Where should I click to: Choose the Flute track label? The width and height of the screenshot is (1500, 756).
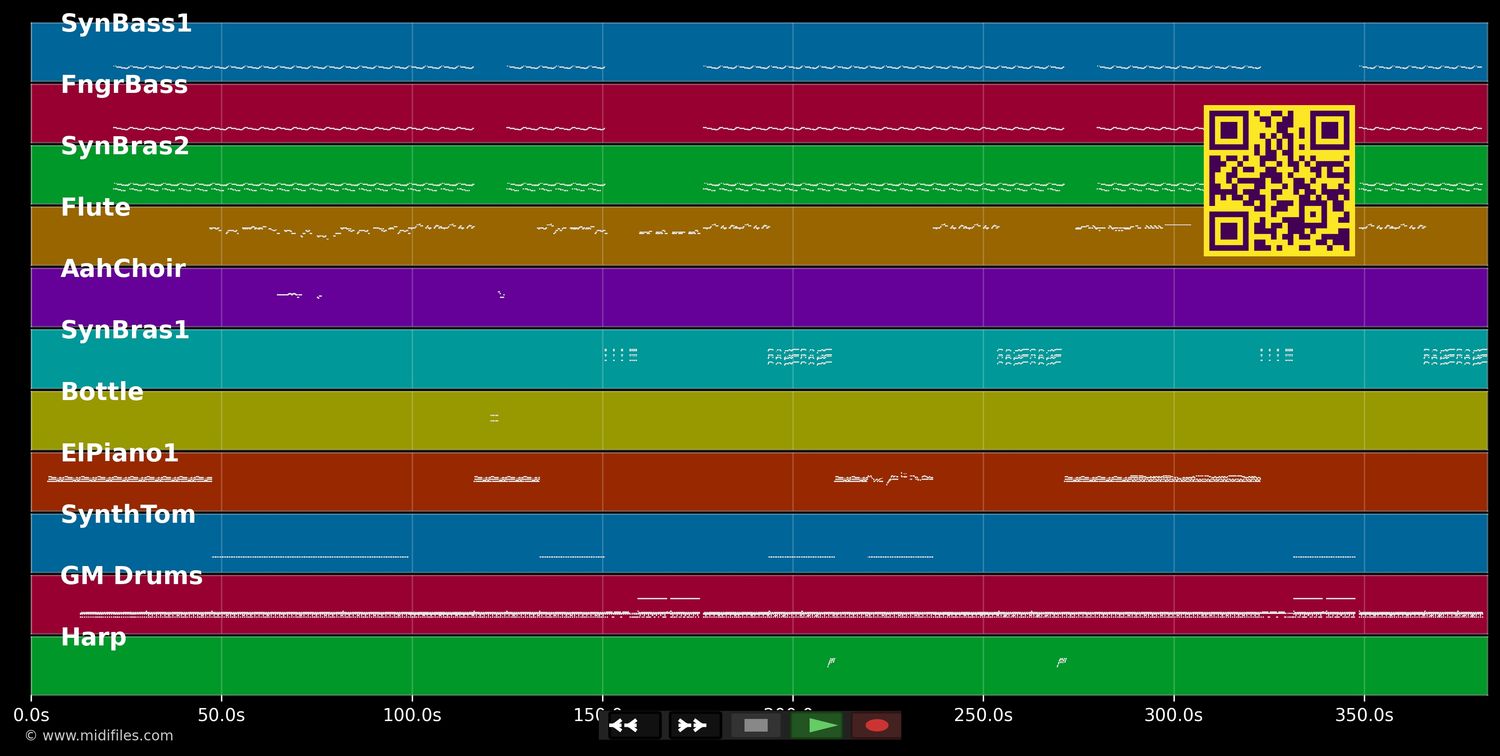pyautogui.click(x=95, y=208)
